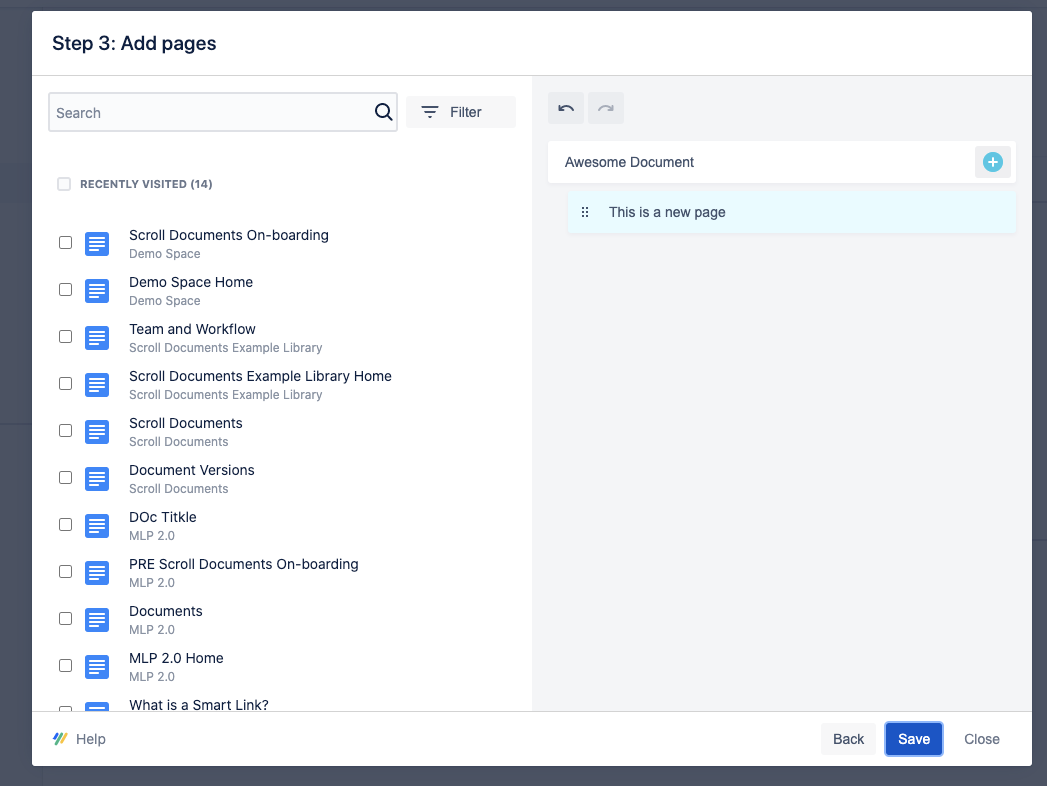Screen dimensions: 1047x786
Task: Open the Help link
Action: coord(79,739)
